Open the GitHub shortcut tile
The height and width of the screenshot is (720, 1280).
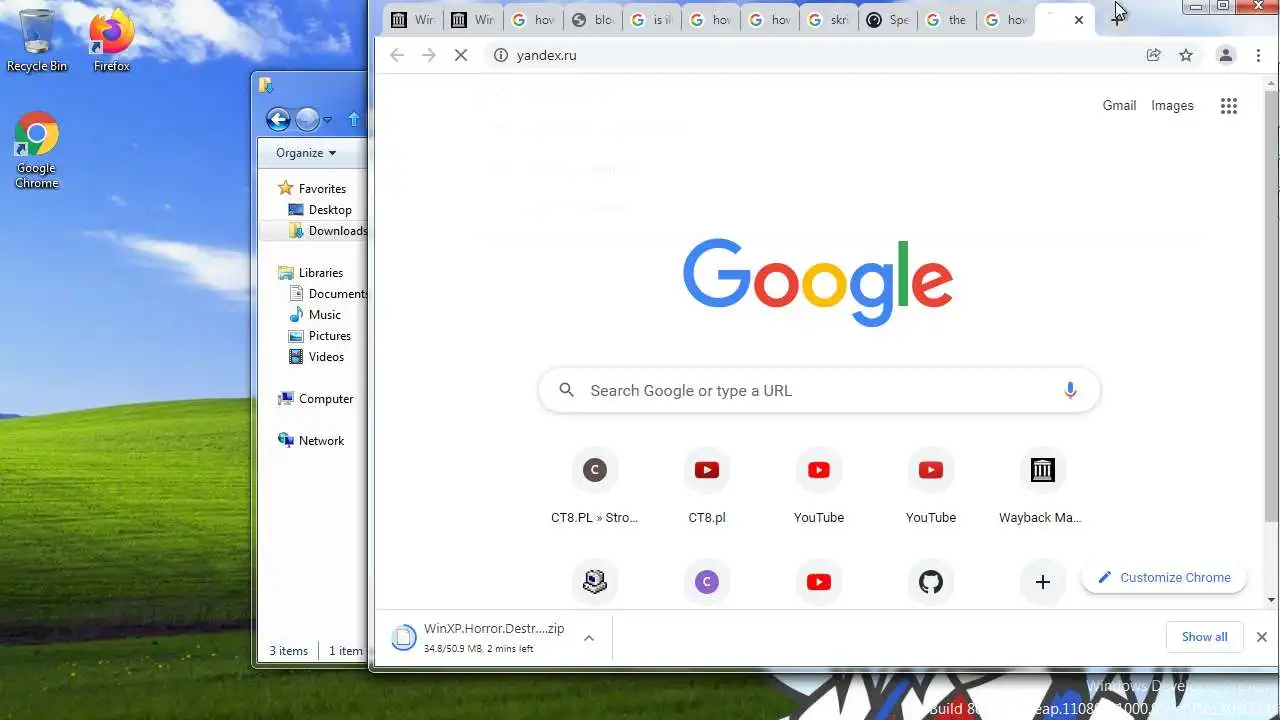click(x=931, y=582)
